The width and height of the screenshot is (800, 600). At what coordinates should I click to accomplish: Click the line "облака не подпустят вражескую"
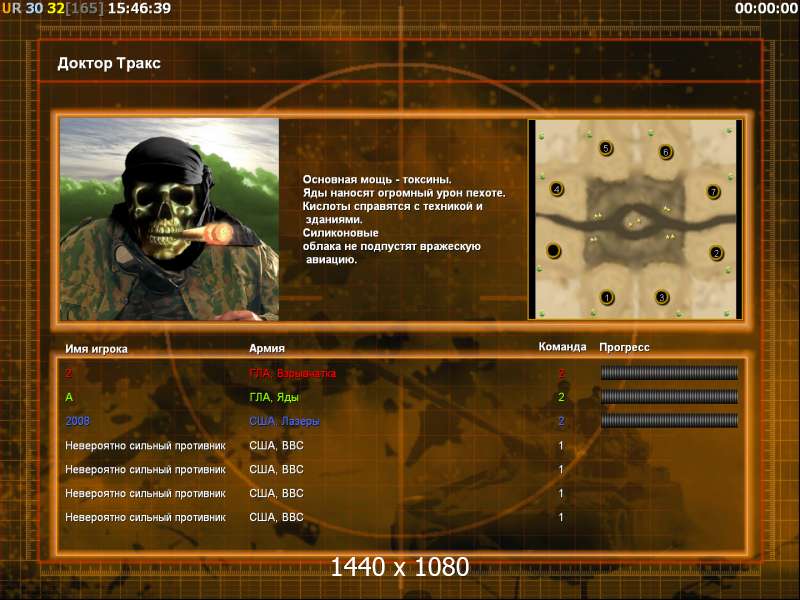[392, 246]
